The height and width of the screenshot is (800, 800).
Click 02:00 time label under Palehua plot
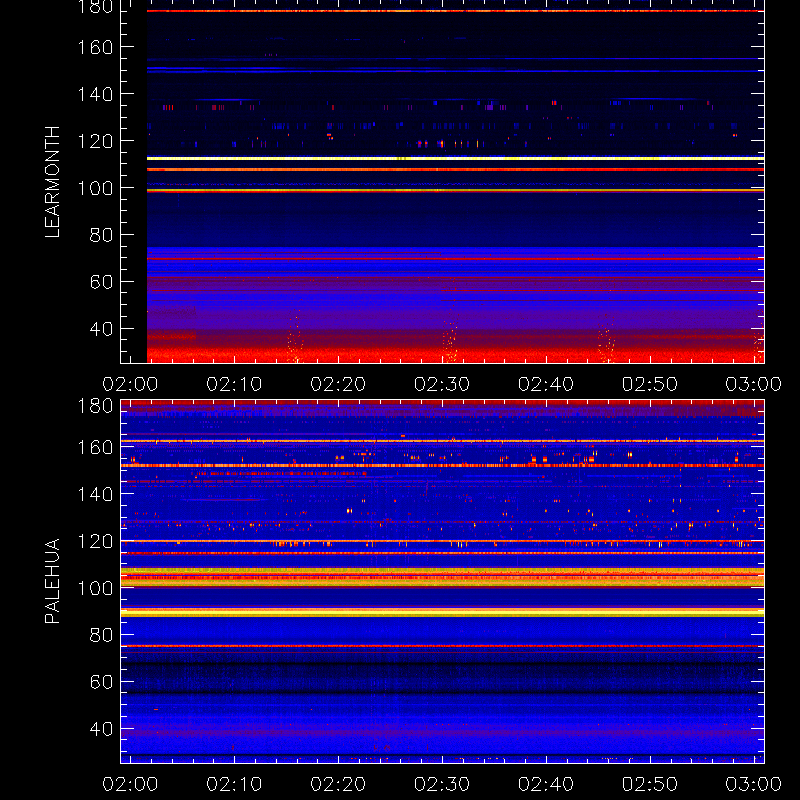tap(130, 784)
